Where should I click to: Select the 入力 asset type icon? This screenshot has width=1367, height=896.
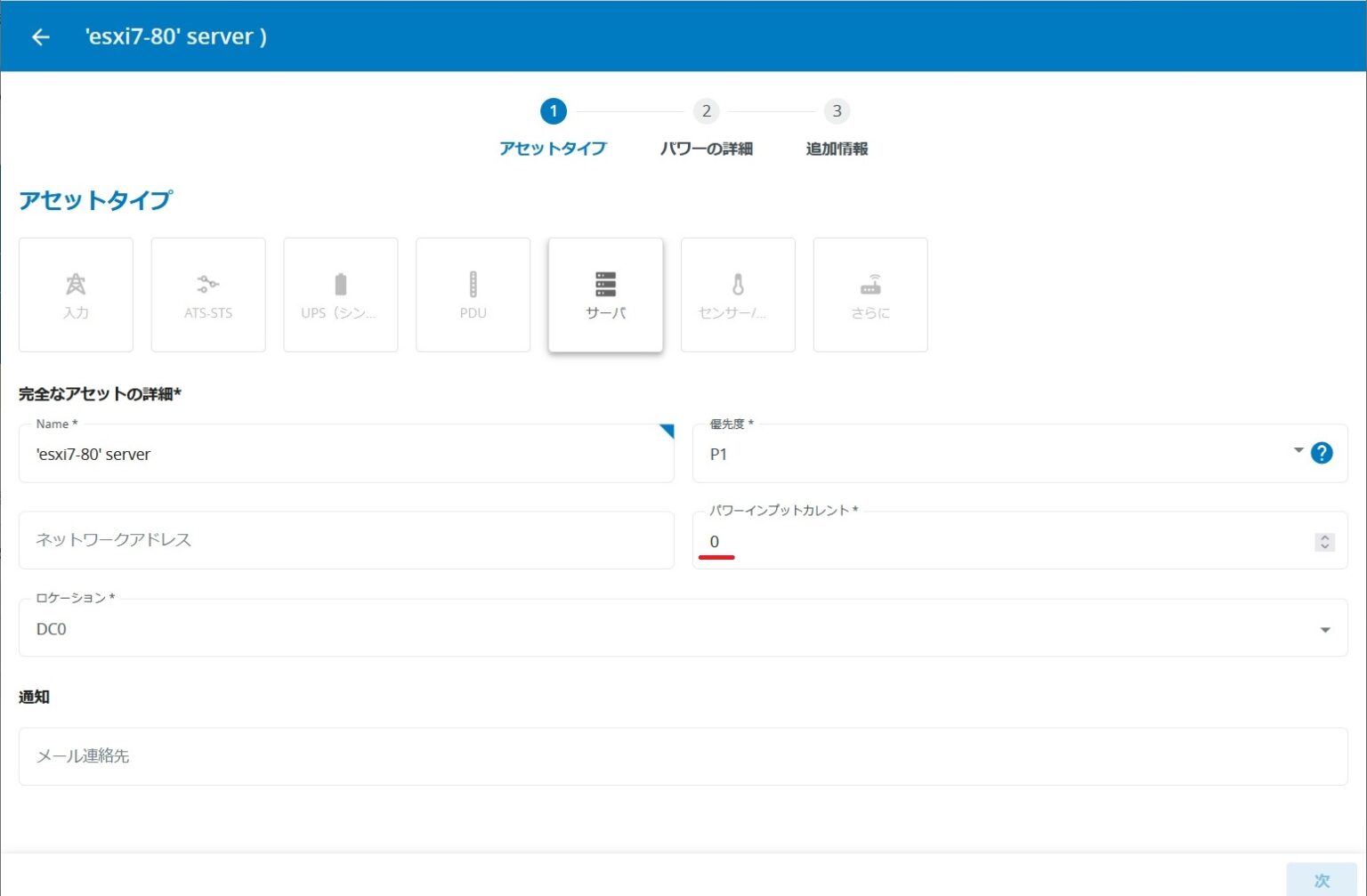76,294
